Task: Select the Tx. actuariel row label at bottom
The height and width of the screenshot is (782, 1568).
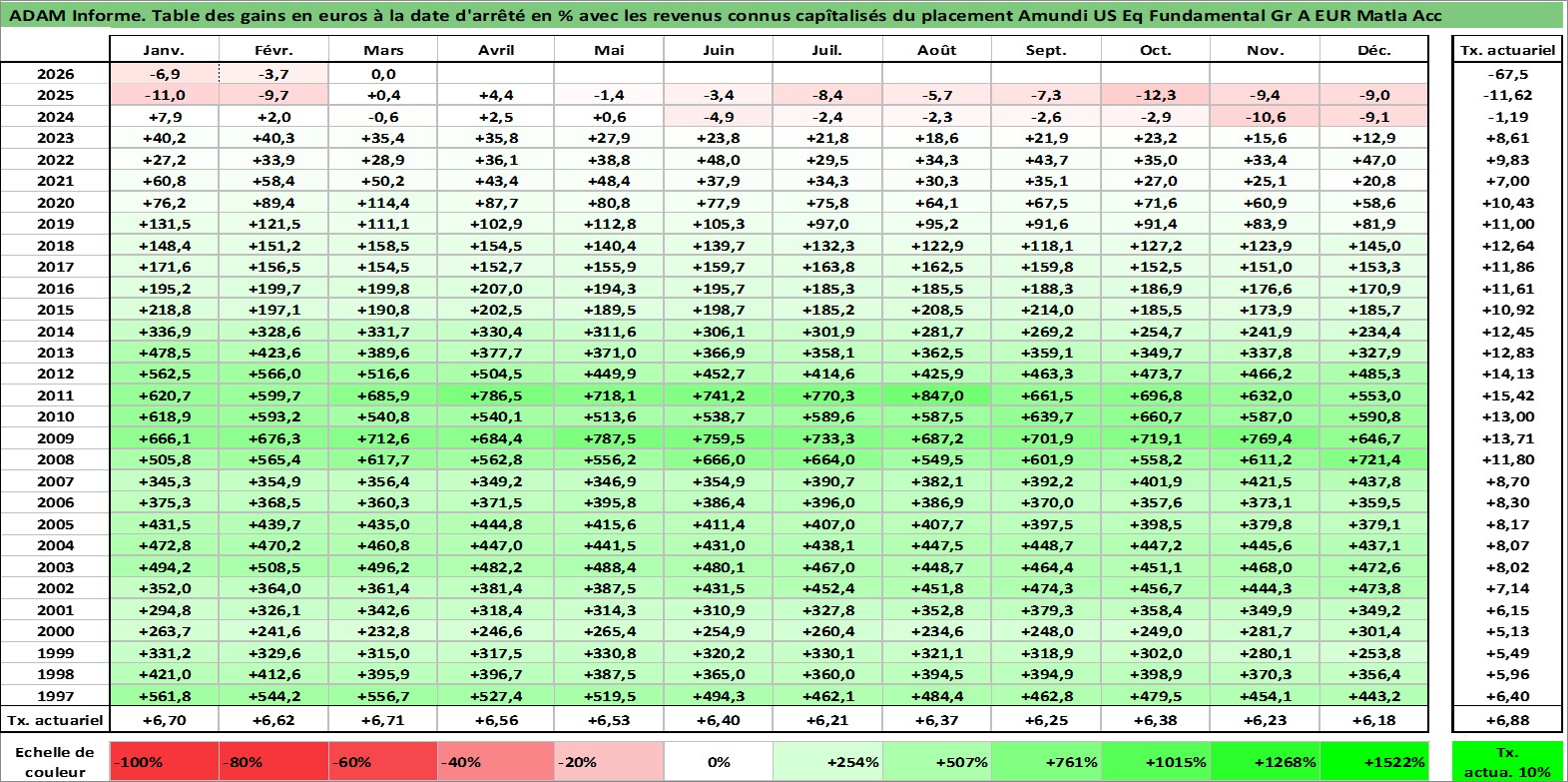Action: (x=55, y=720)
